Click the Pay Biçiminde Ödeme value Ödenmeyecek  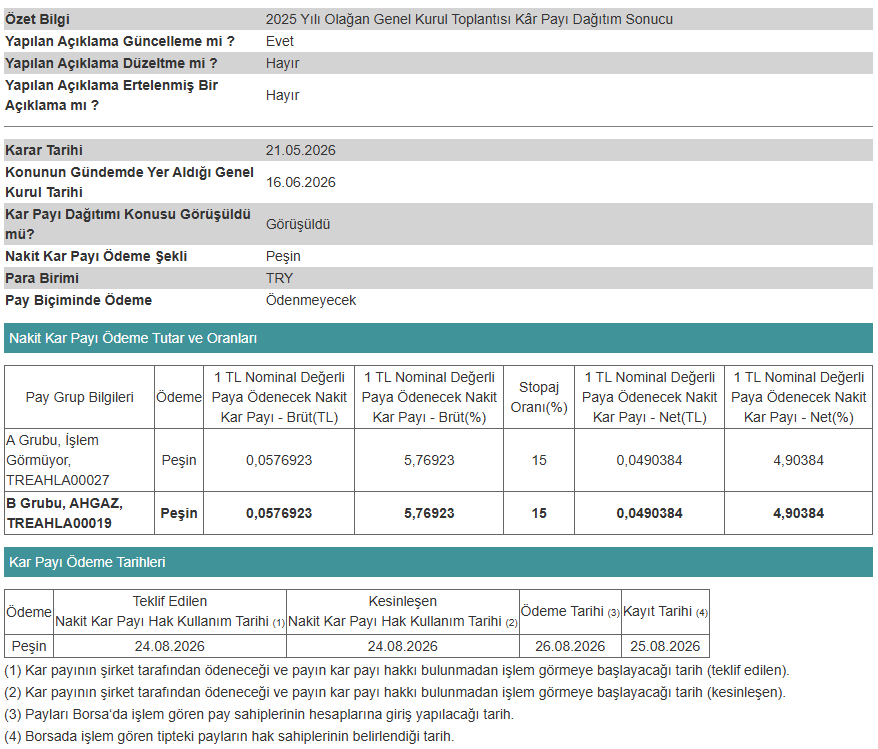click(310, 300)
